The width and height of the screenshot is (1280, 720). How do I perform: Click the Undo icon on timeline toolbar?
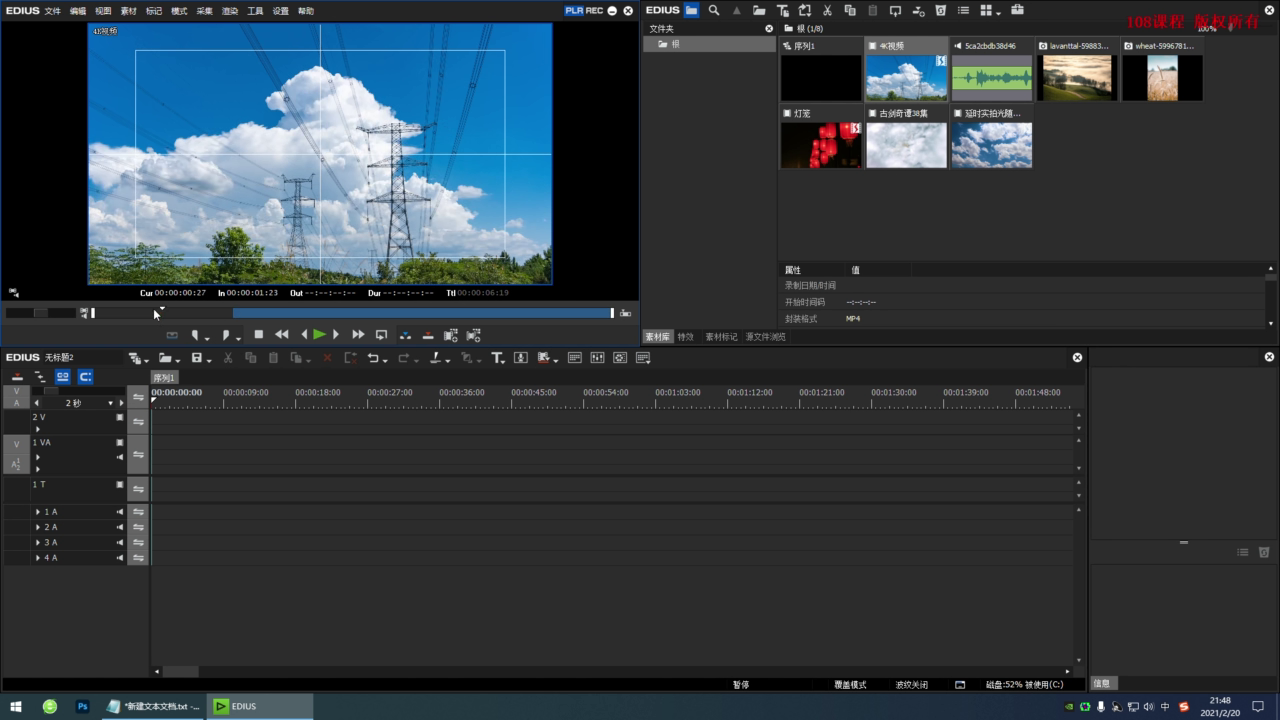pos(373,358)
